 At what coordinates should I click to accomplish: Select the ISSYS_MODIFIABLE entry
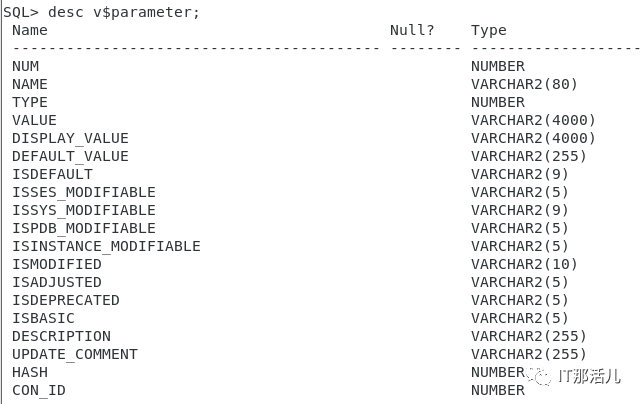[x=84, y=210]
